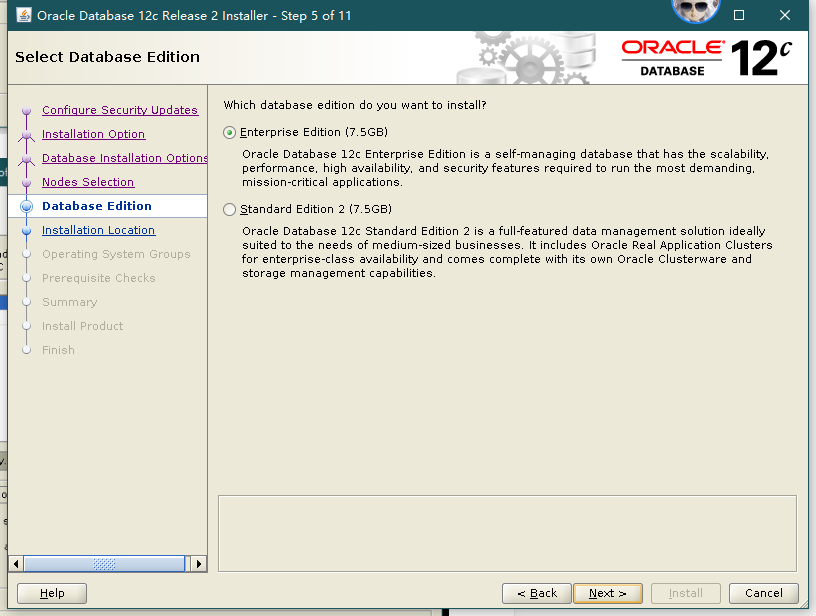
Task: Click the 'Select Database Edition' heading
Action: point(107,57)
